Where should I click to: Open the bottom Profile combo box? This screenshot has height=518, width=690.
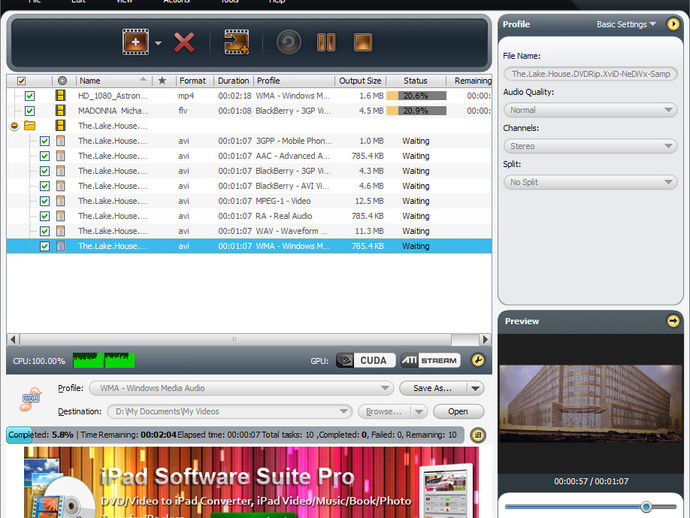(x=241, y=388)
